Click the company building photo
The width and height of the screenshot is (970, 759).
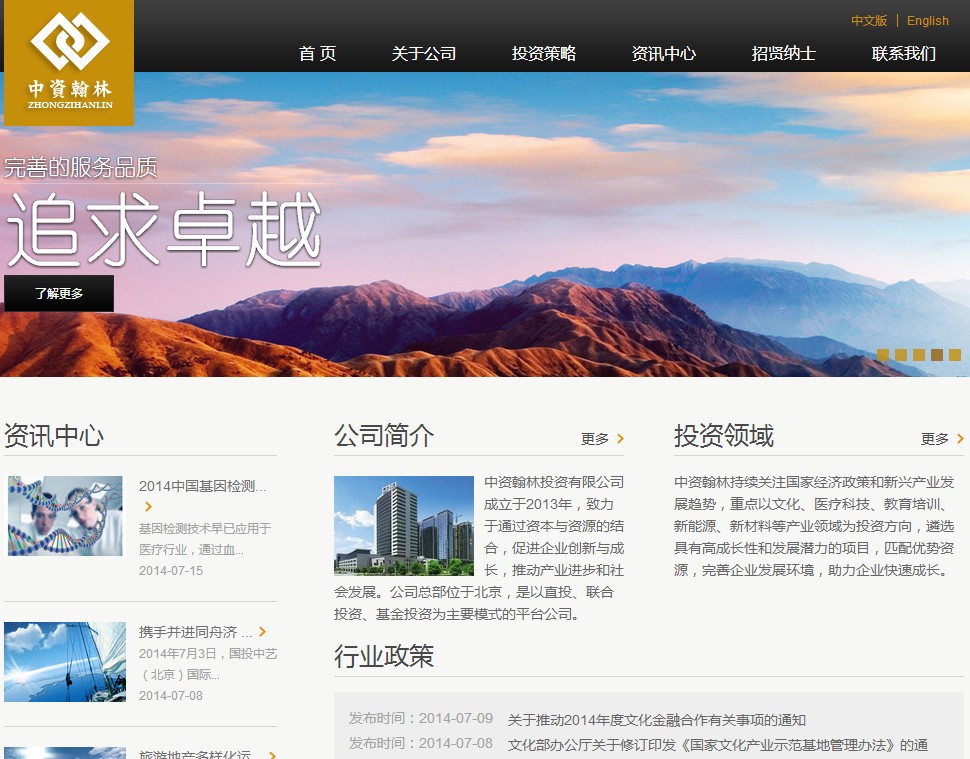pyautogui.click(x=404, y=525)
